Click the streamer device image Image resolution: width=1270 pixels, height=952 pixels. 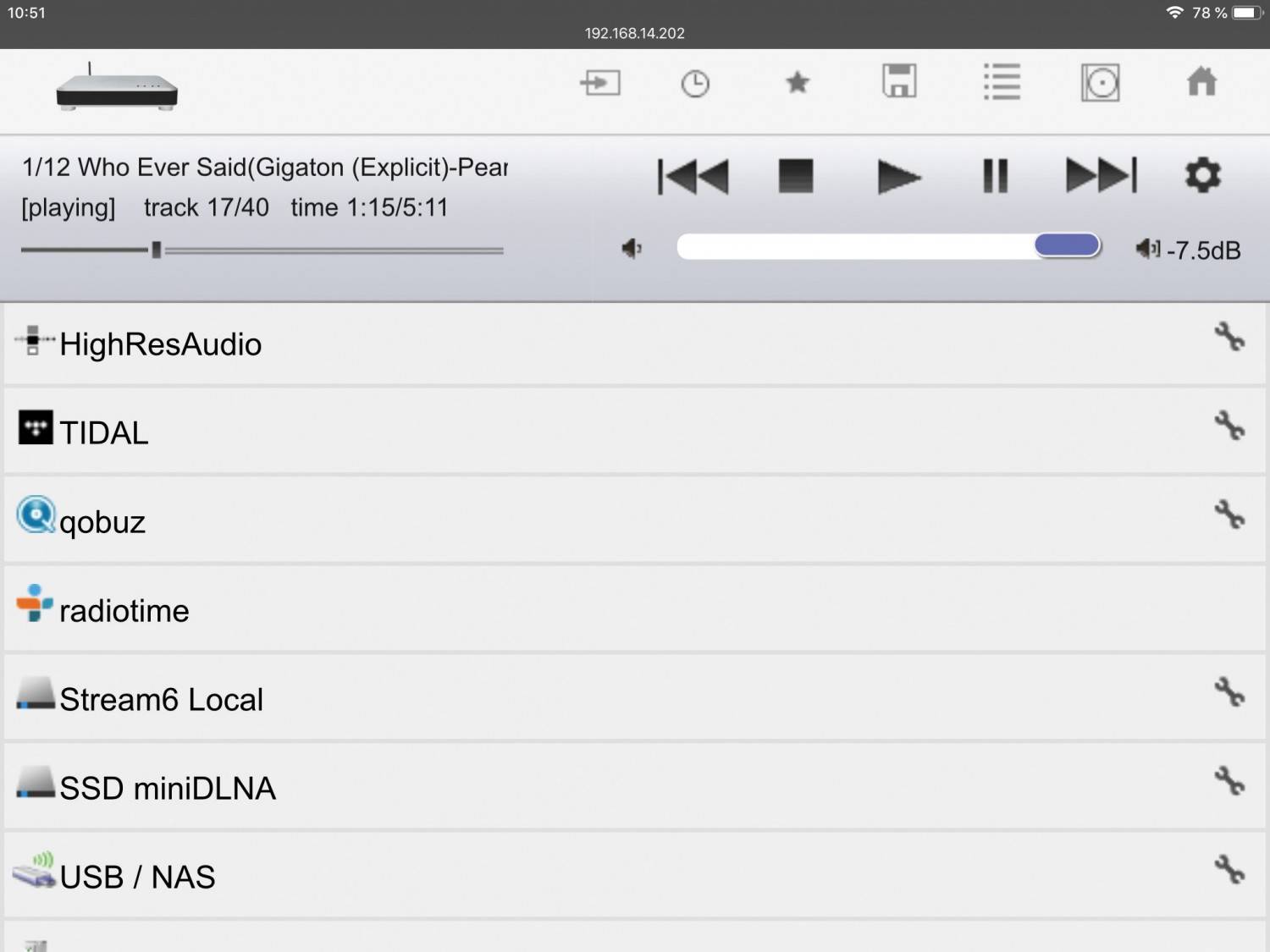pyautogui.click(x=117, y=87)
